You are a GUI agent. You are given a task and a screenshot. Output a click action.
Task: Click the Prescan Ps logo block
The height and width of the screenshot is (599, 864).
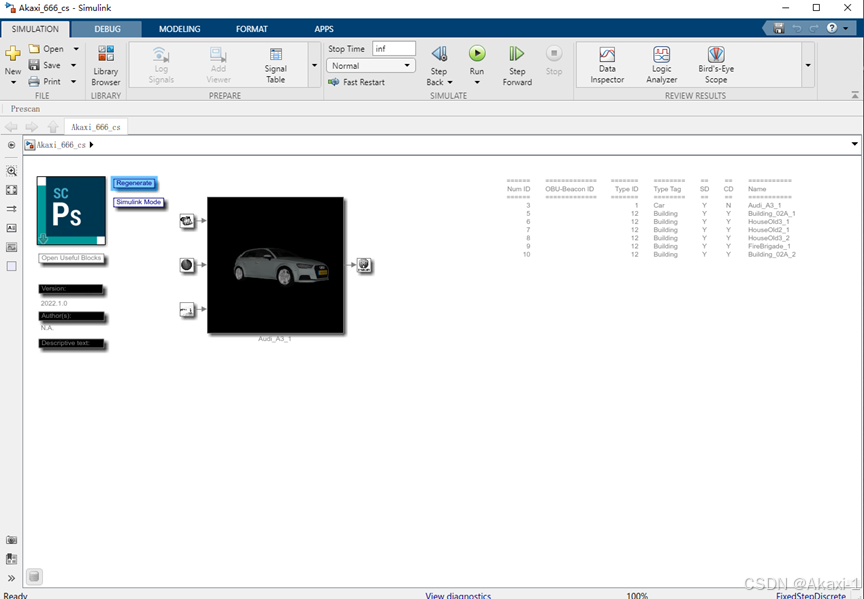[71, 211]
